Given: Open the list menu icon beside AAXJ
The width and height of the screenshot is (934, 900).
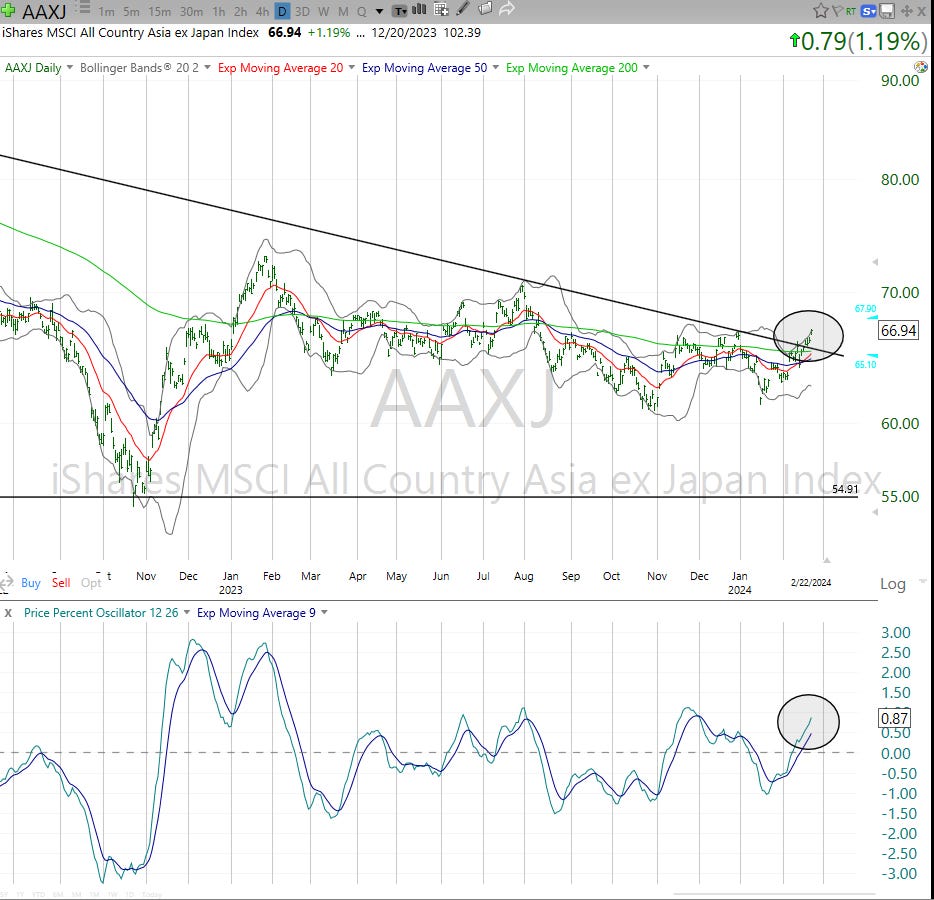Looking at the screenshot, I should [x=84, y=8].
